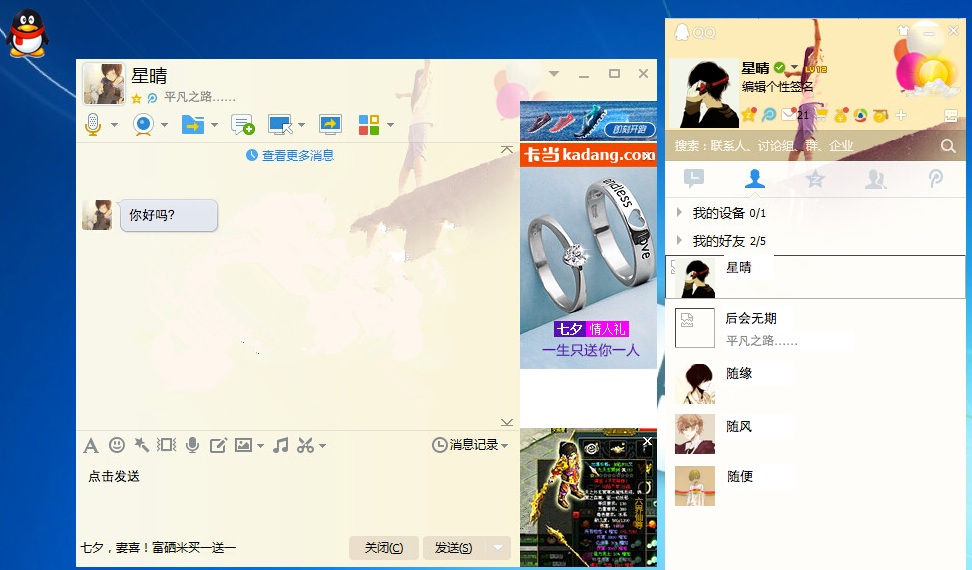
Task: Share screen with the monitor-arrow icon
Action: point(330,125)
